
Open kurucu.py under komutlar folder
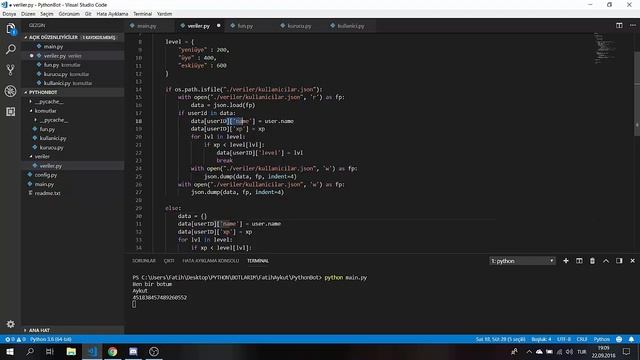click(51, 147)
